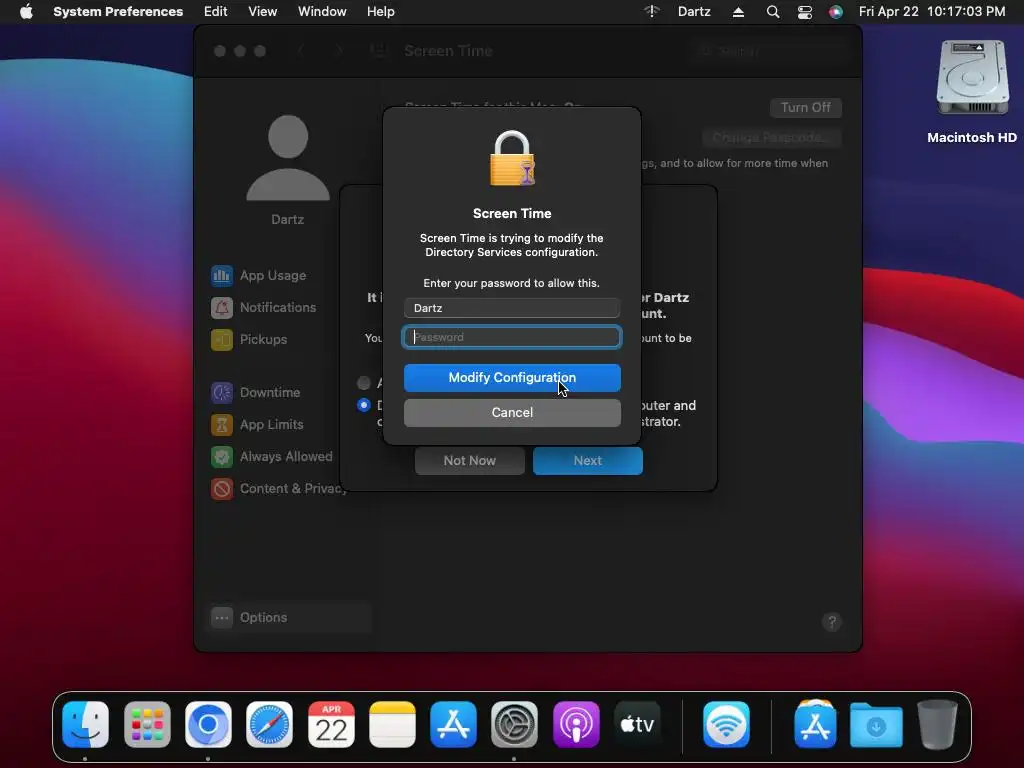Viewport: 1024px width, 768px height.
Task: Open the Help menu
Action: 381,11
